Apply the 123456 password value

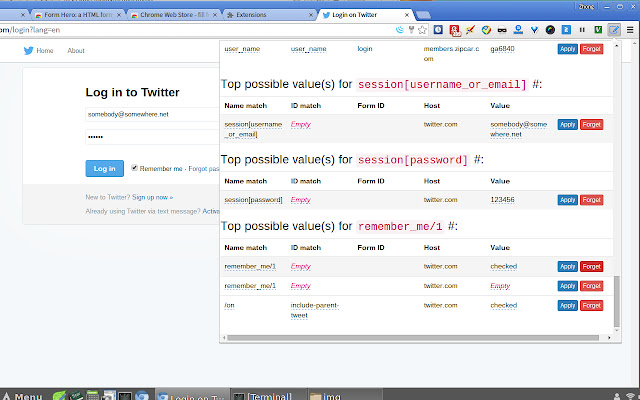[567, 200]
